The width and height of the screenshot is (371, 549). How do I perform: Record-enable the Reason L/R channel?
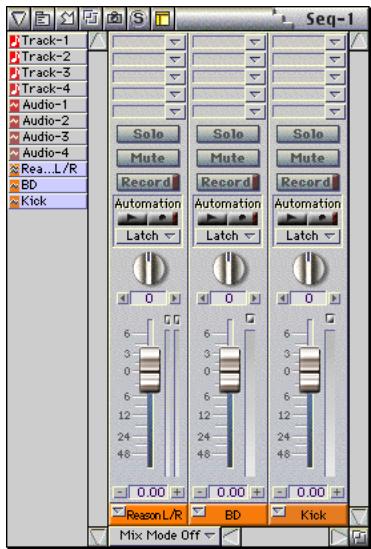[148, 182]
